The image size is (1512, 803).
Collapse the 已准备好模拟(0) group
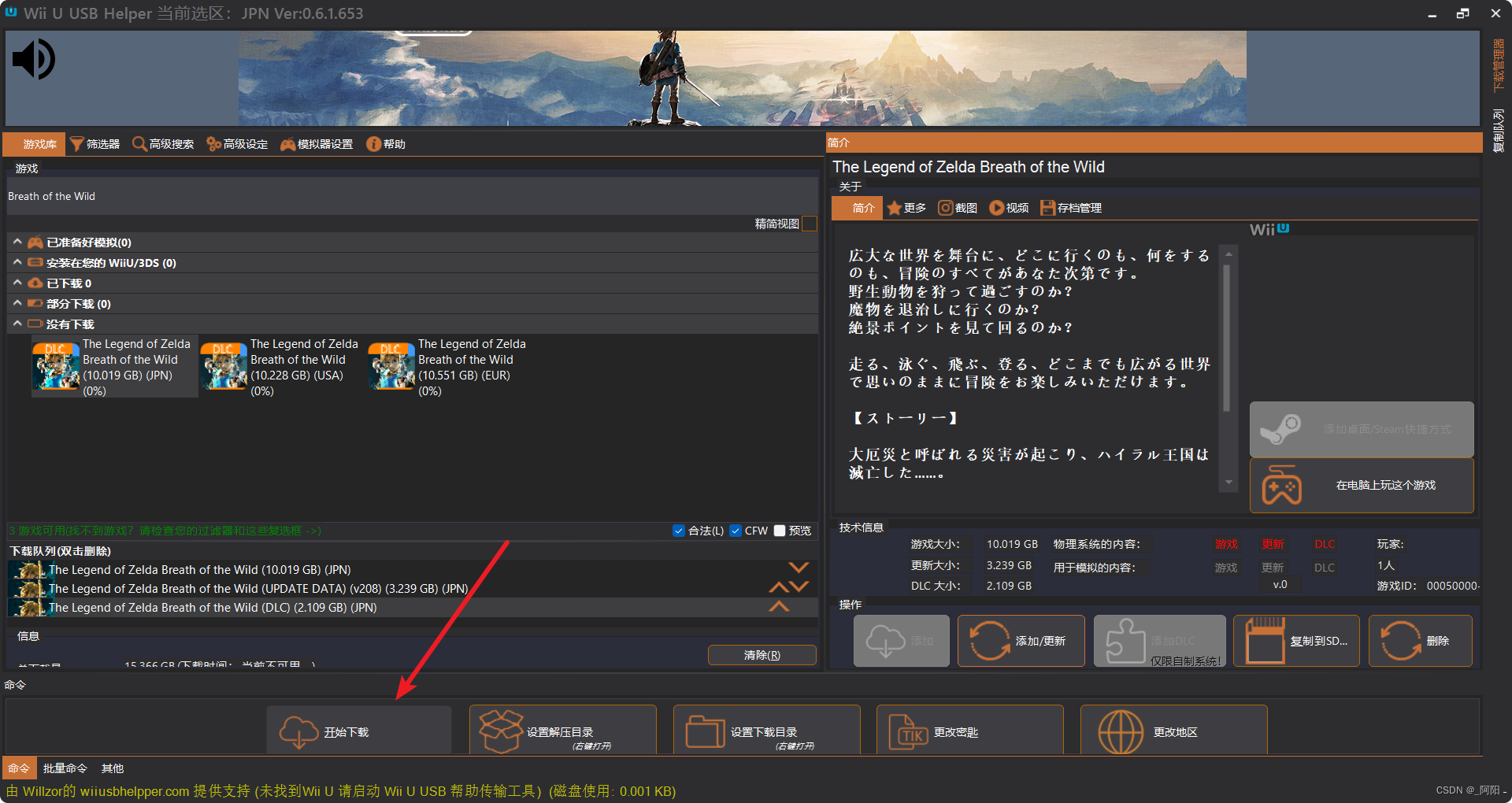[17, 242]
